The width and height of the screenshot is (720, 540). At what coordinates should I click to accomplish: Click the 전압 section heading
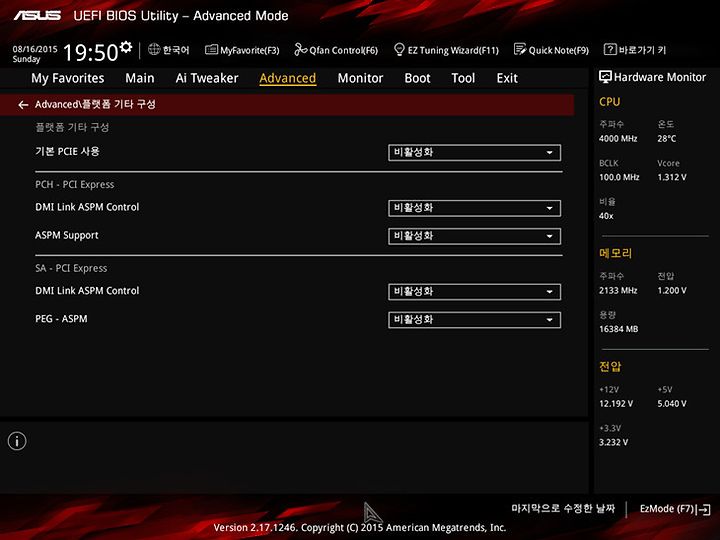click(x=610, y=366)
